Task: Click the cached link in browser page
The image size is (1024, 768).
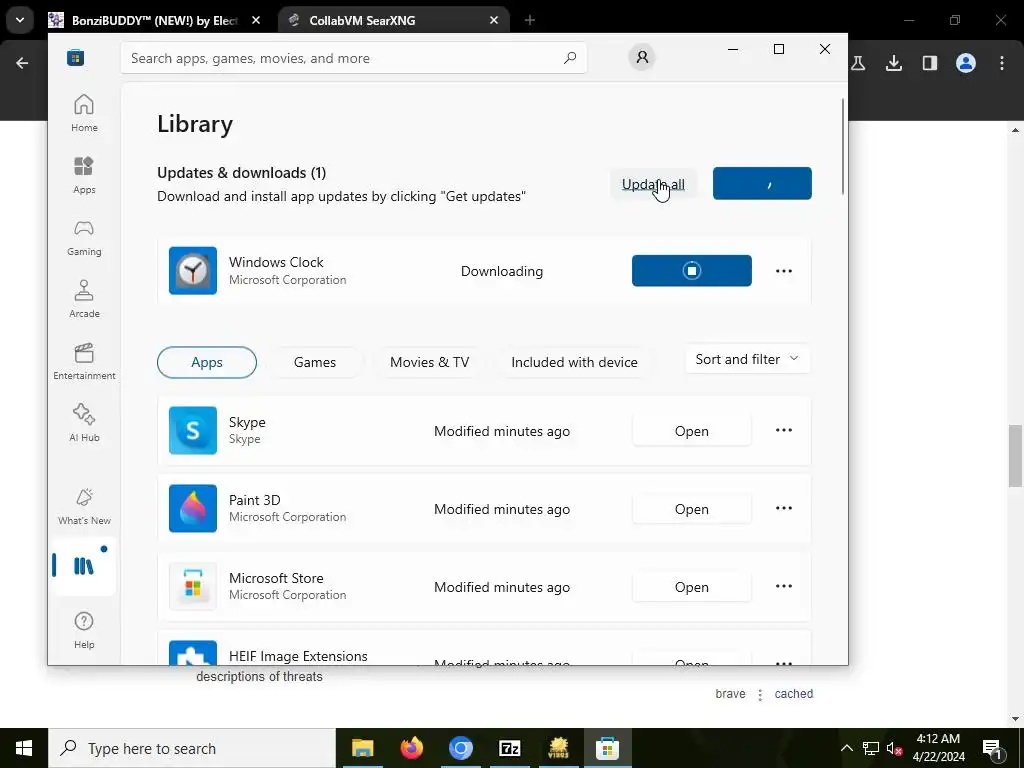Action: (x=793, y=694)
